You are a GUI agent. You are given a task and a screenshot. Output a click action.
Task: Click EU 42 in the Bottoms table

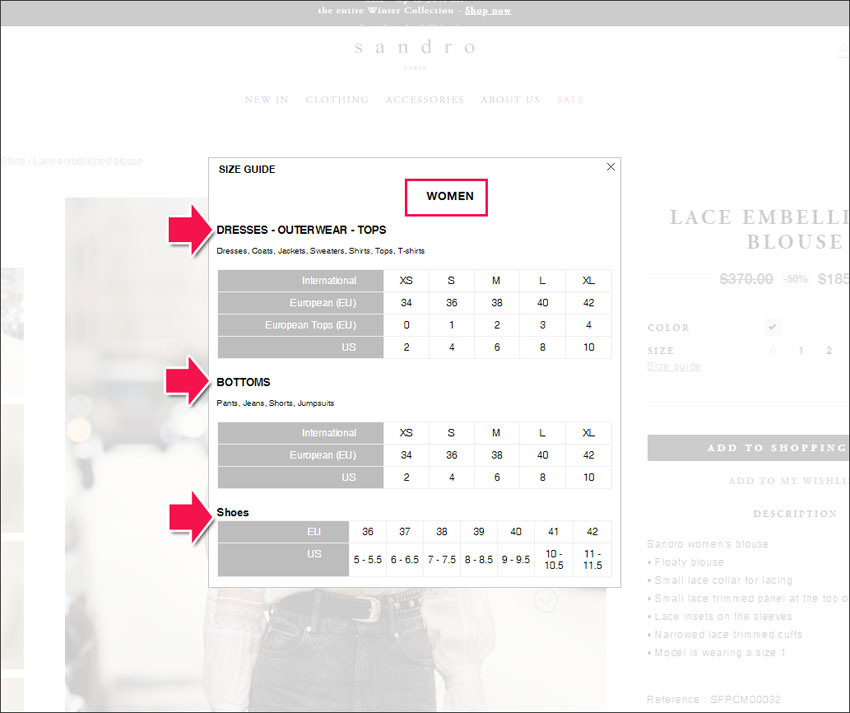588,455
